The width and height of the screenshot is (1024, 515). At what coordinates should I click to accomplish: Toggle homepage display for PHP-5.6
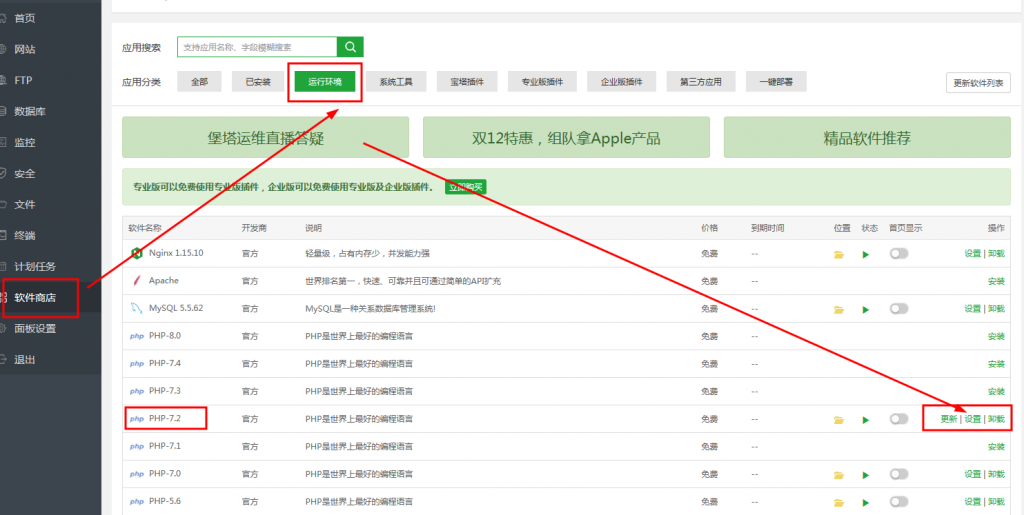[x=899, y=501]
